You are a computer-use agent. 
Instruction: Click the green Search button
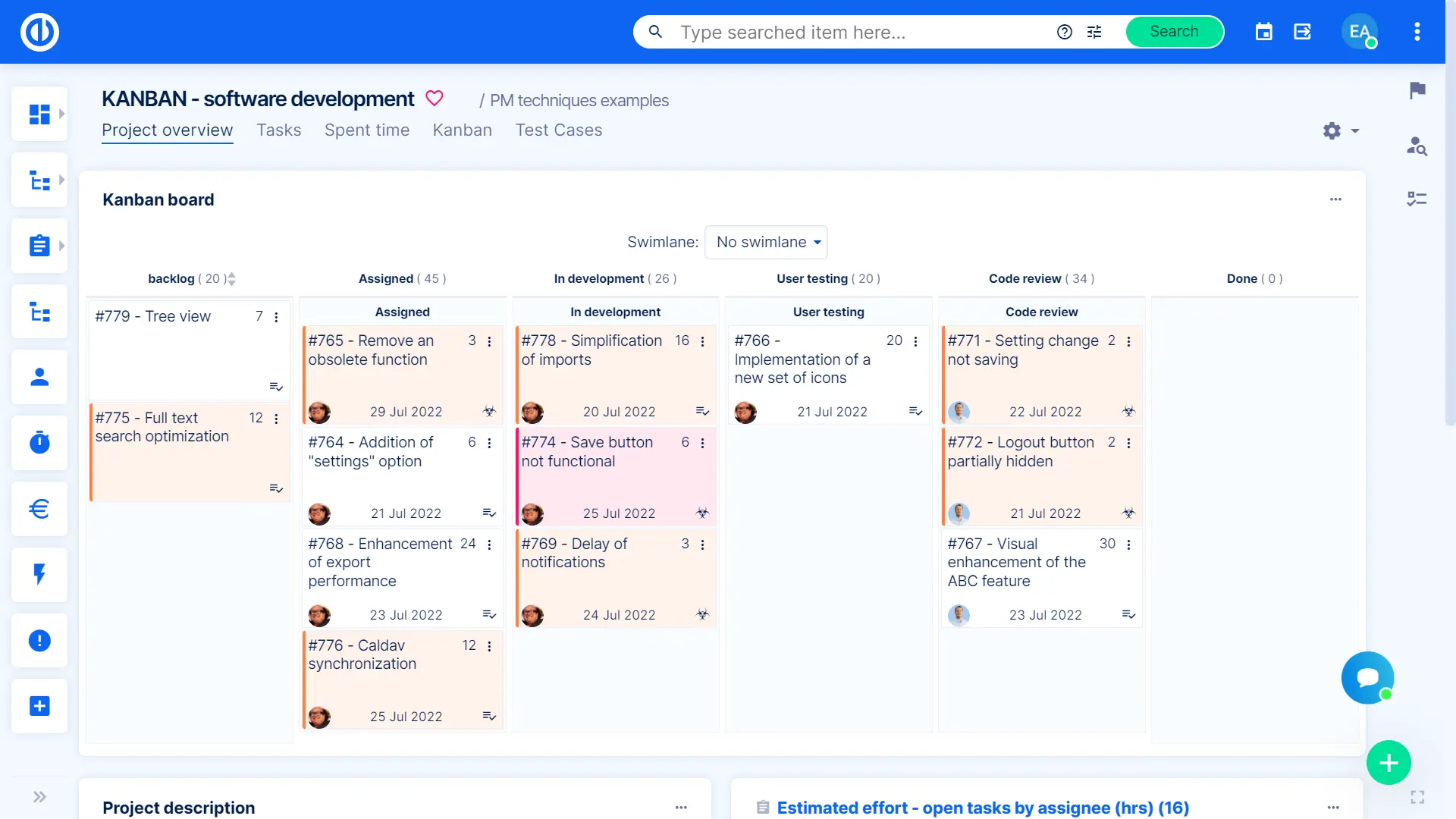1174,32
